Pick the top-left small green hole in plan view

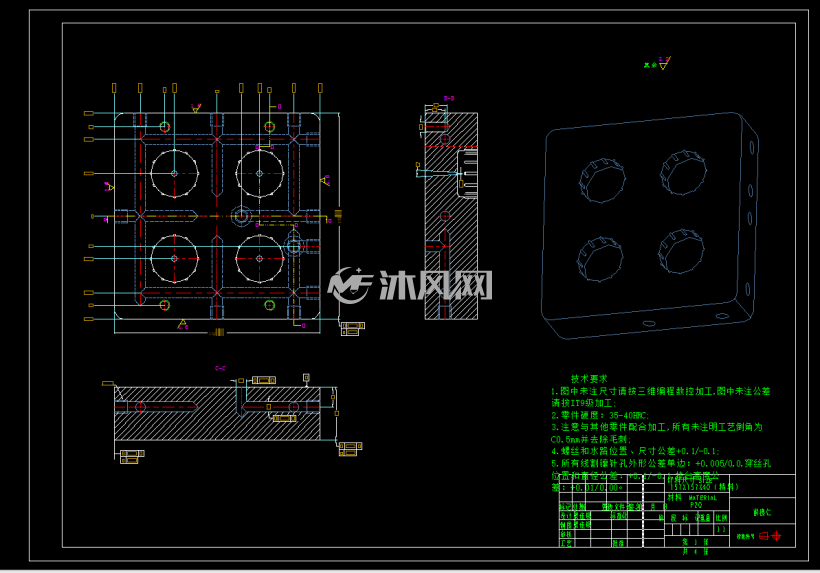point(165,127)
